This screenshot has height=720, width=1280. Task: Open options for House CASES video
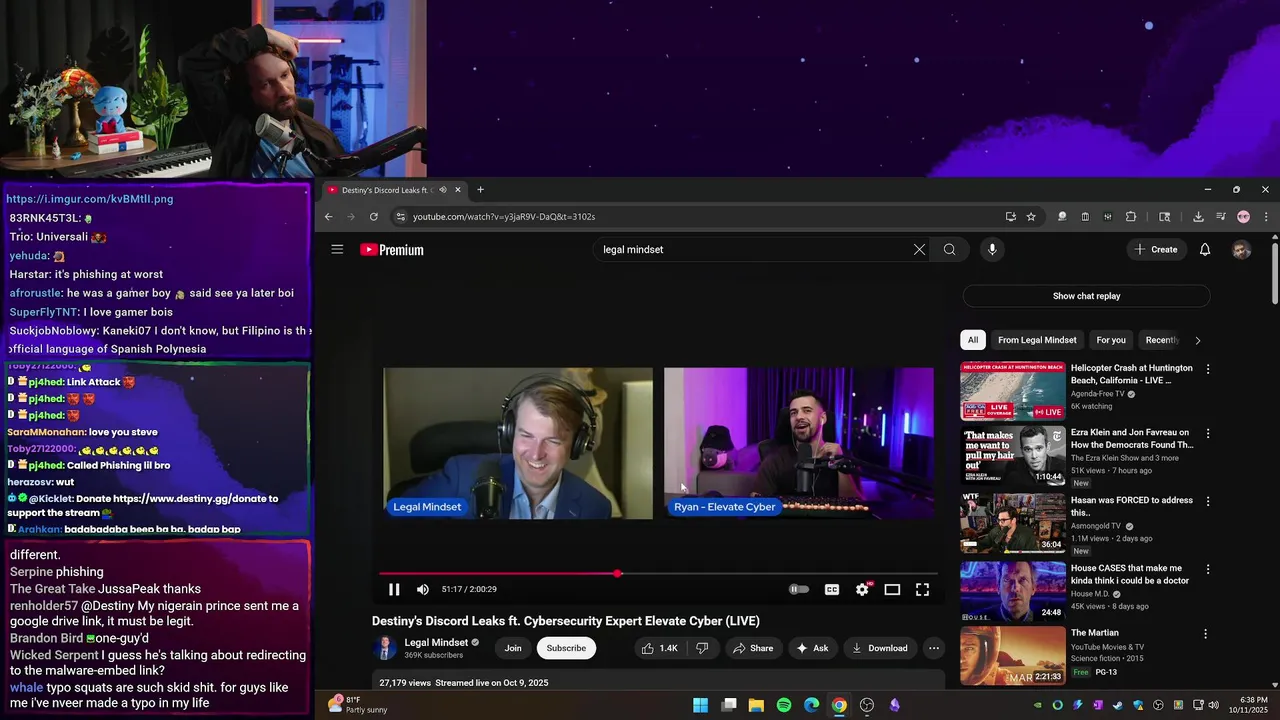(x=1207, y=569)
